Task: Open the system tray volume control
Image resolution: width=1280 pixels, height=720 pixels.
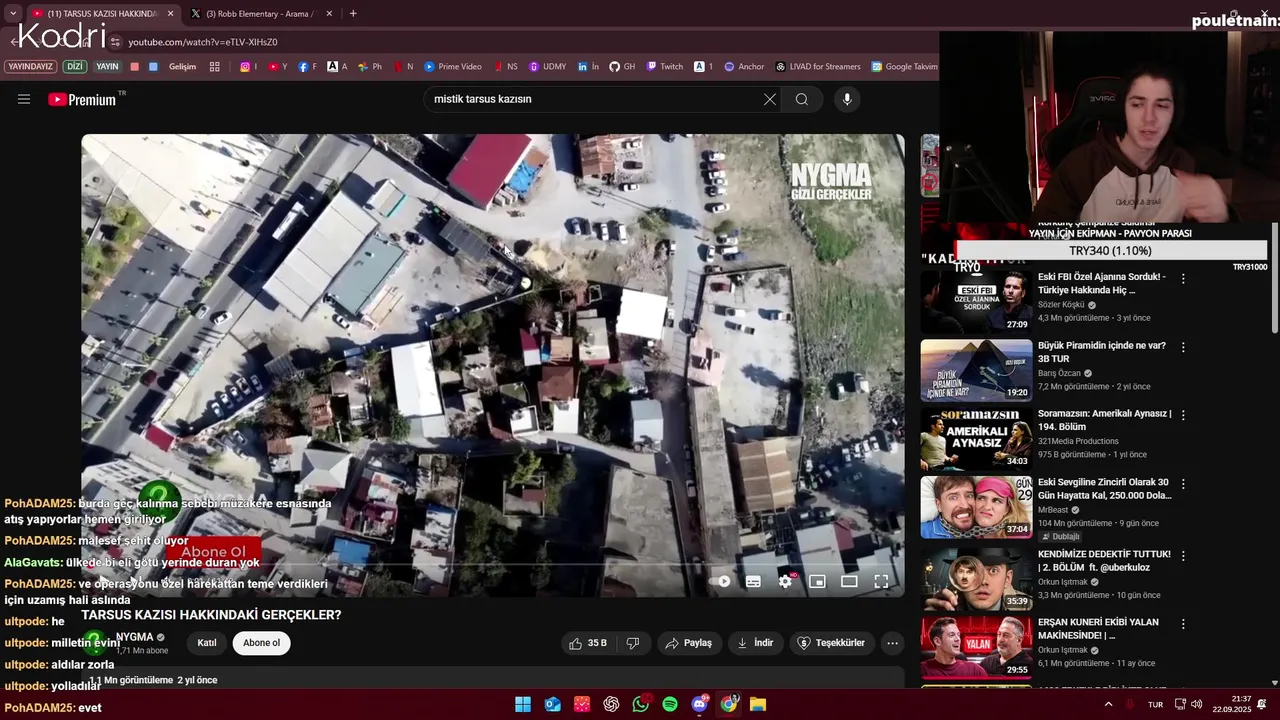Action: 1197,704
